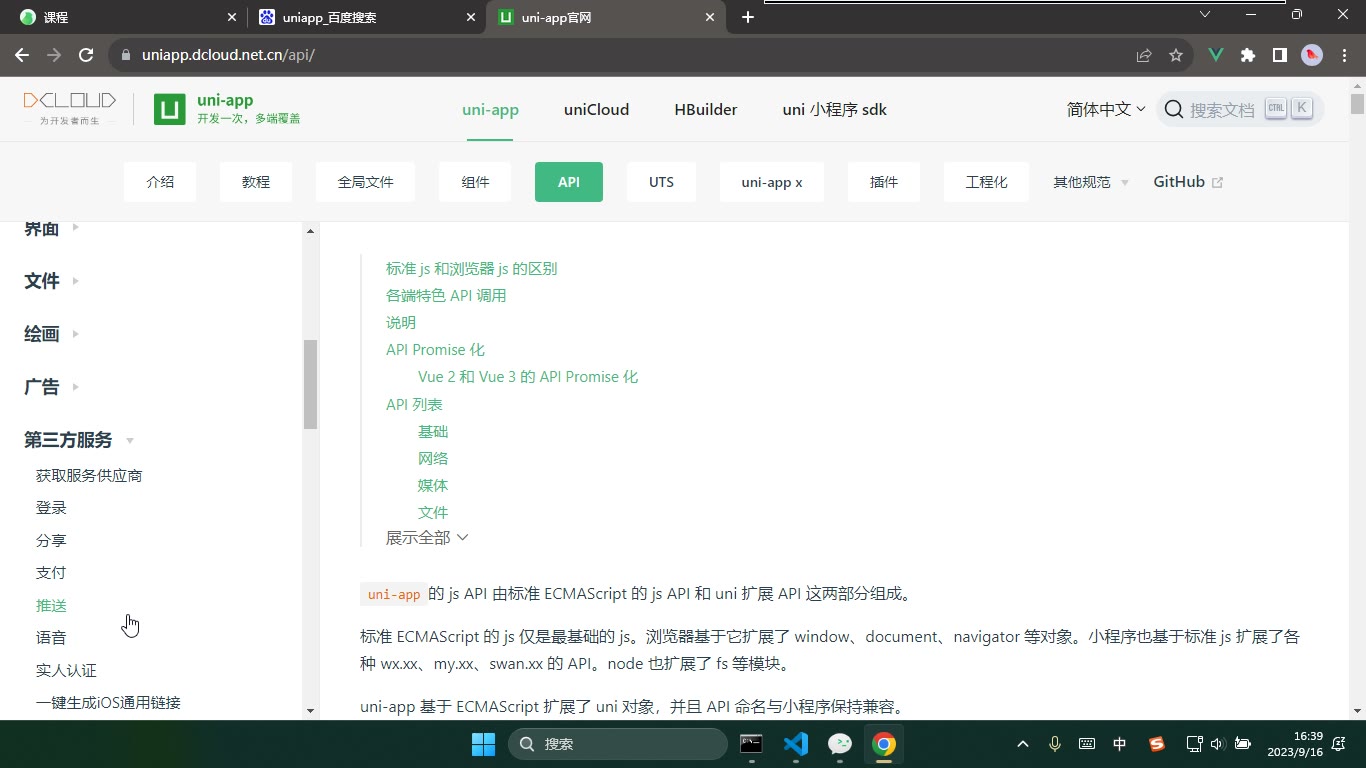1366x768 pixels.
Task: Open a new browser tab
Action: click(x=748, y=17)
